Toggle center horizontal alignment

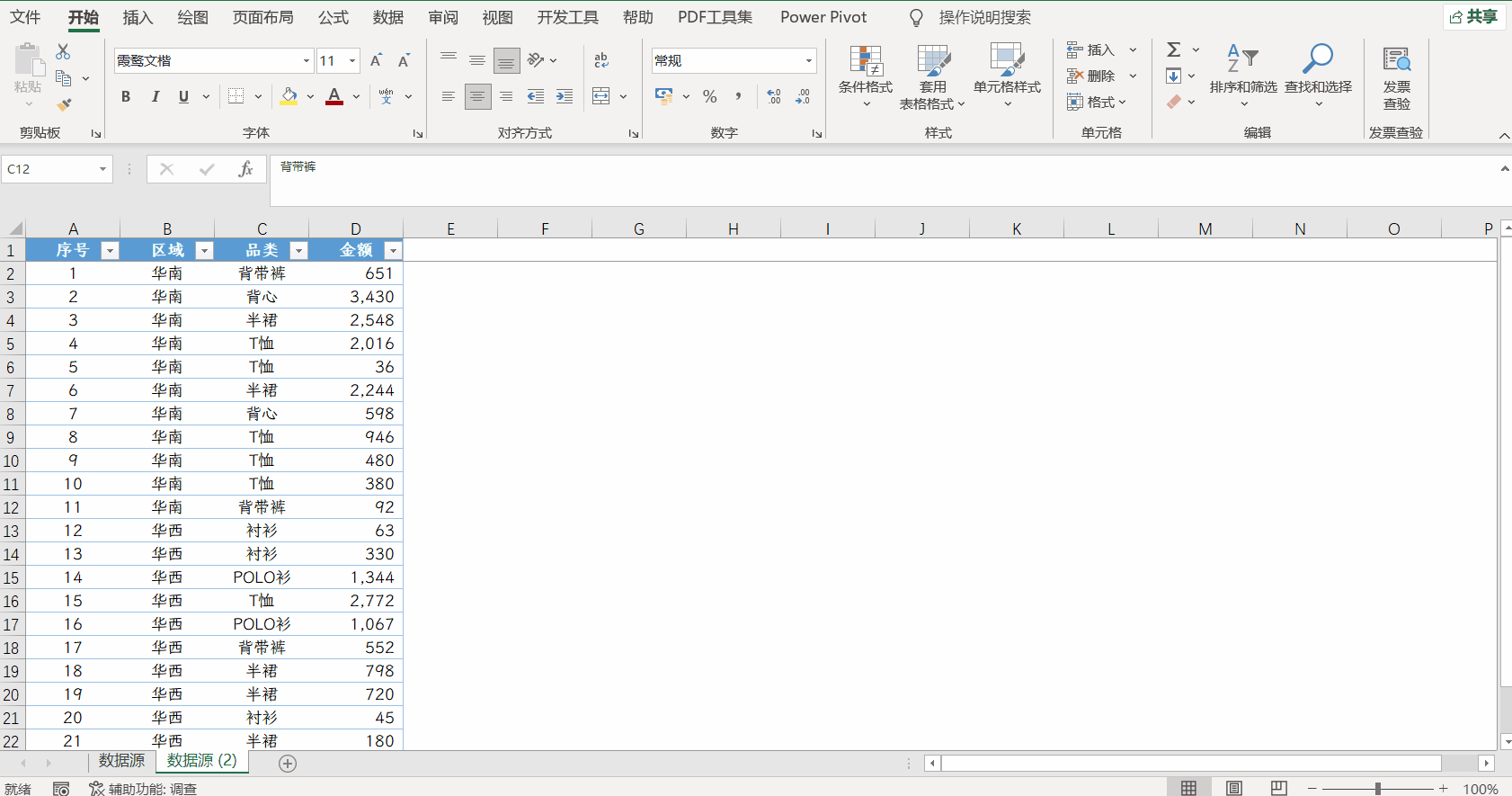[477, 96]
